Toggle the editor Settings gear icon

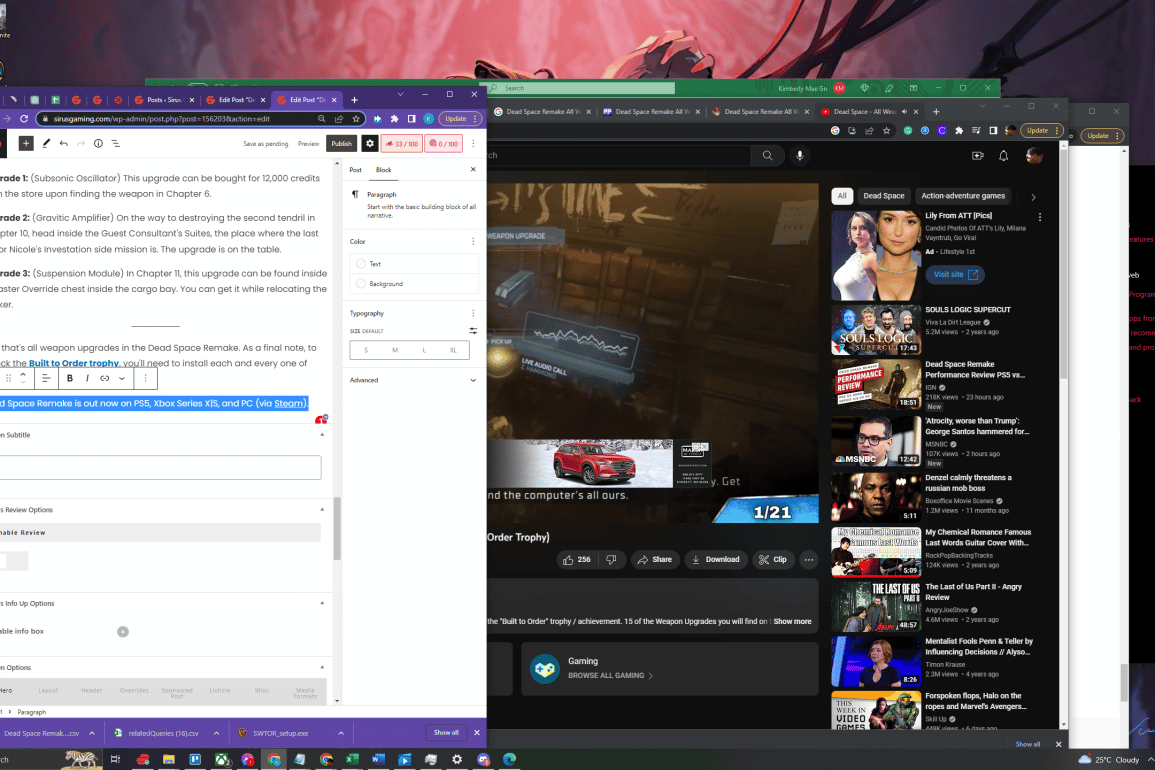[x=370, y=144]
